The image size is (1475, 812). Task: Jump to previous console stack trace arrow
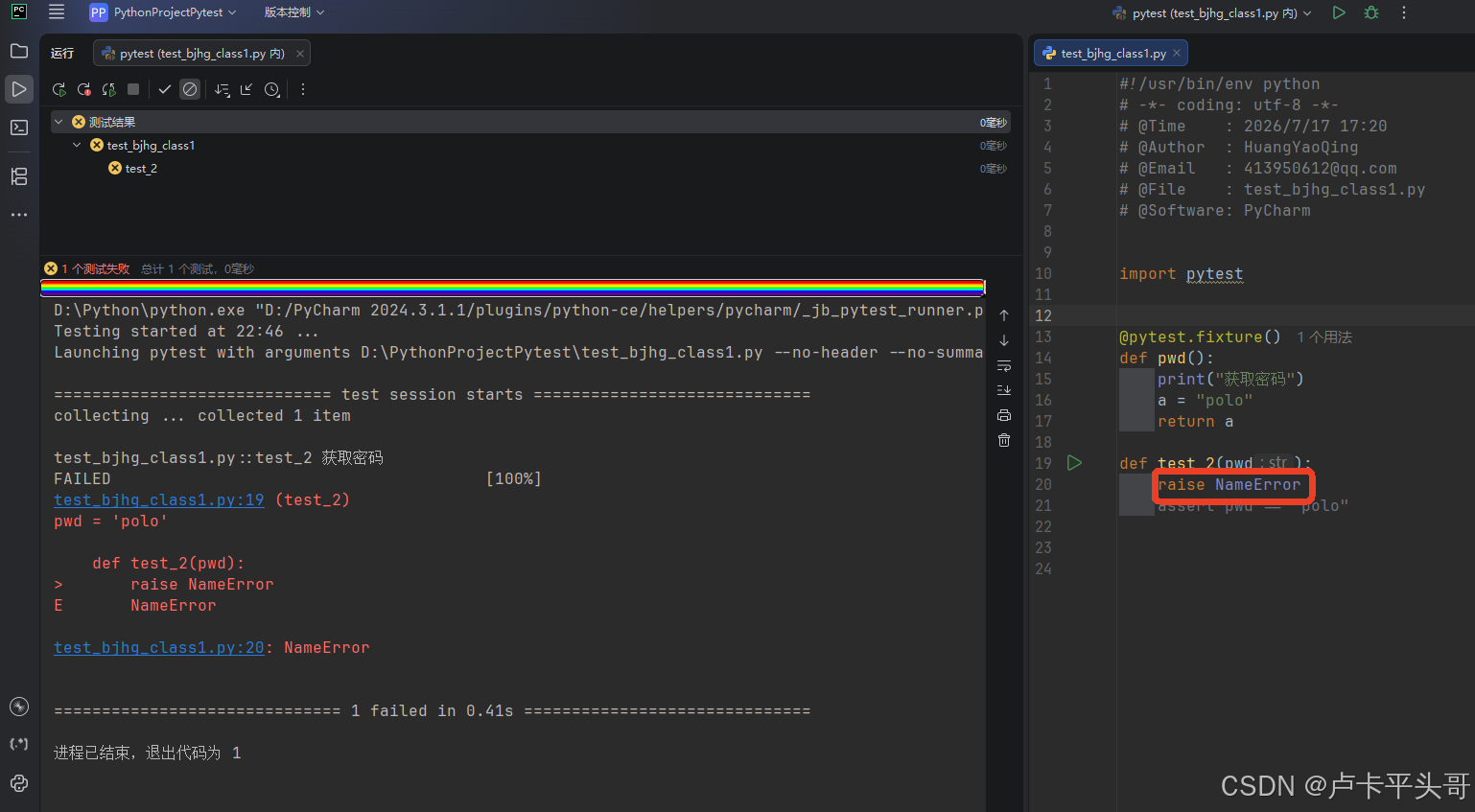click(x=1004, y=315)
